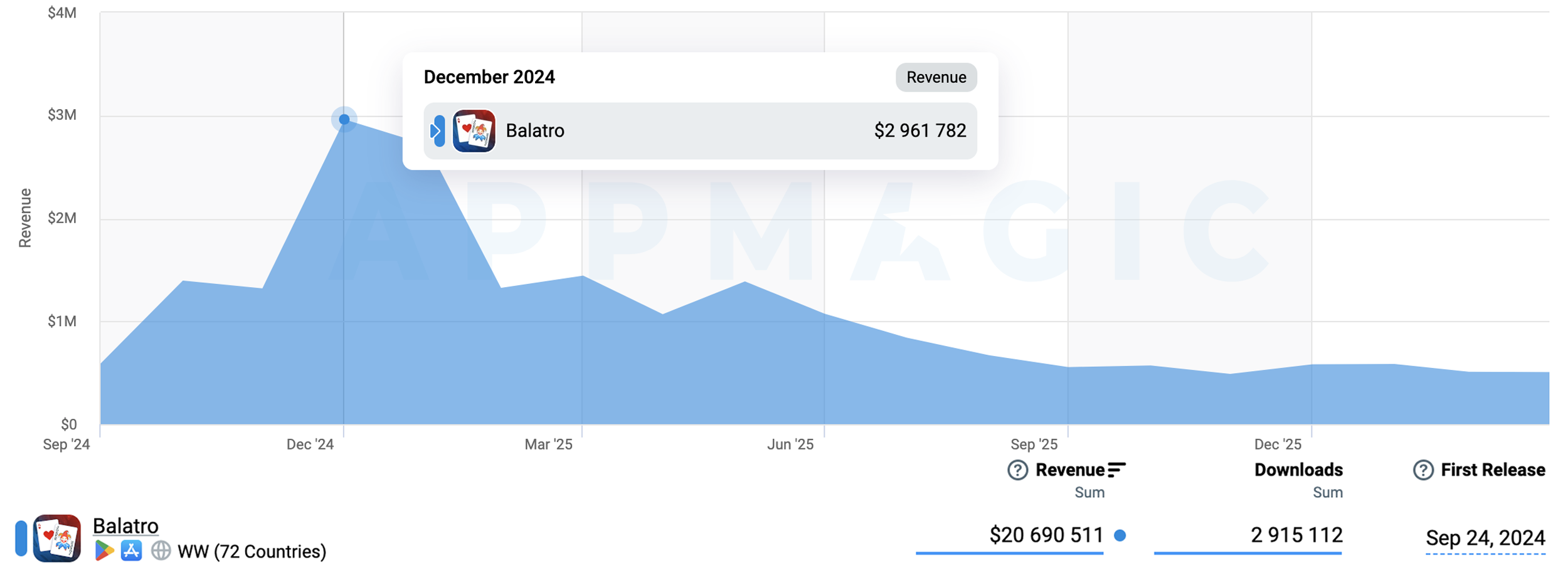Click the Balatro icon inside the tooltip
Screen dimensions: 1568x568
pos(474,130)
